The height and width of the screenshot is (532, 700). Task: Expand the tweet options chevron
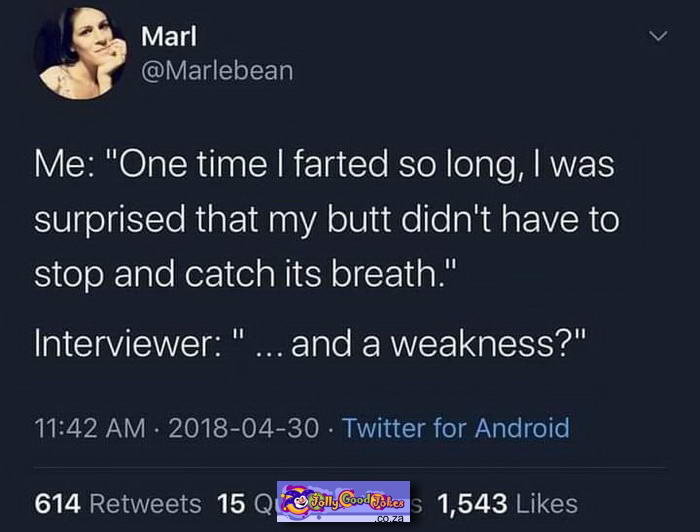(x=658, y=36)
